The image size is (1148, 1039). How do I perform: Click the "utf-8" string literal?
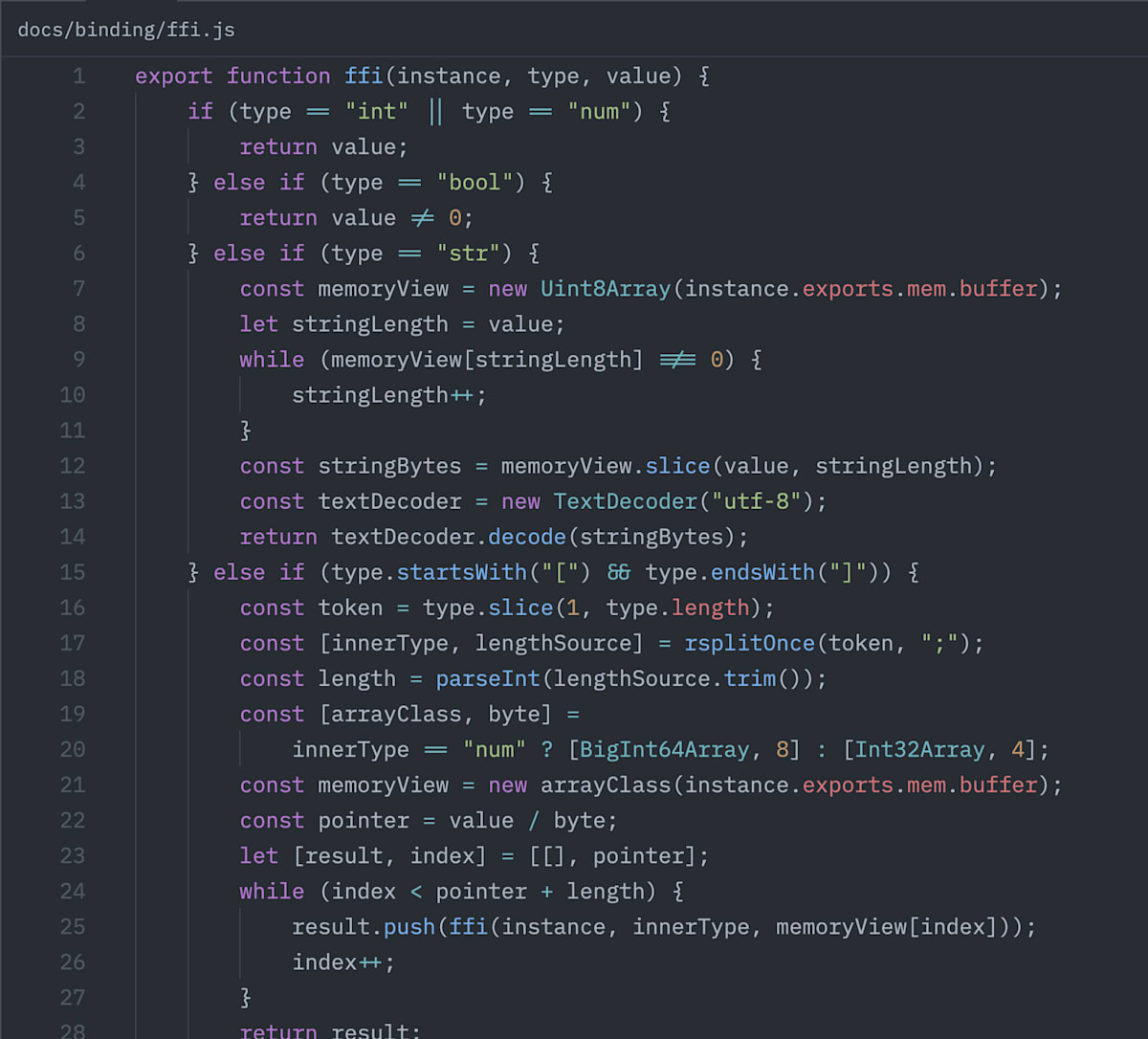pos(756,500)
